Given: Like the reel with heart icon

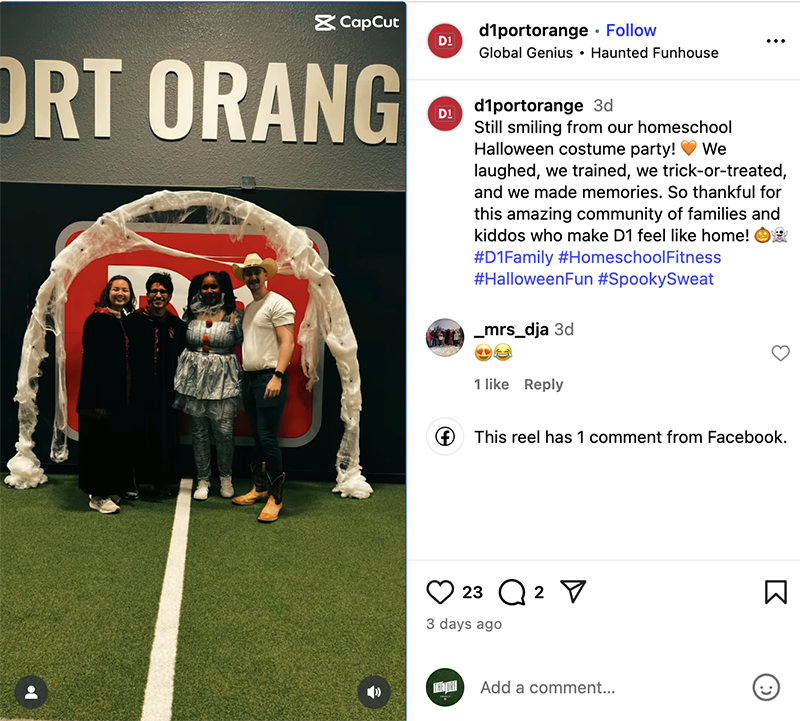Looking at the screenshot, I should 440,592.
